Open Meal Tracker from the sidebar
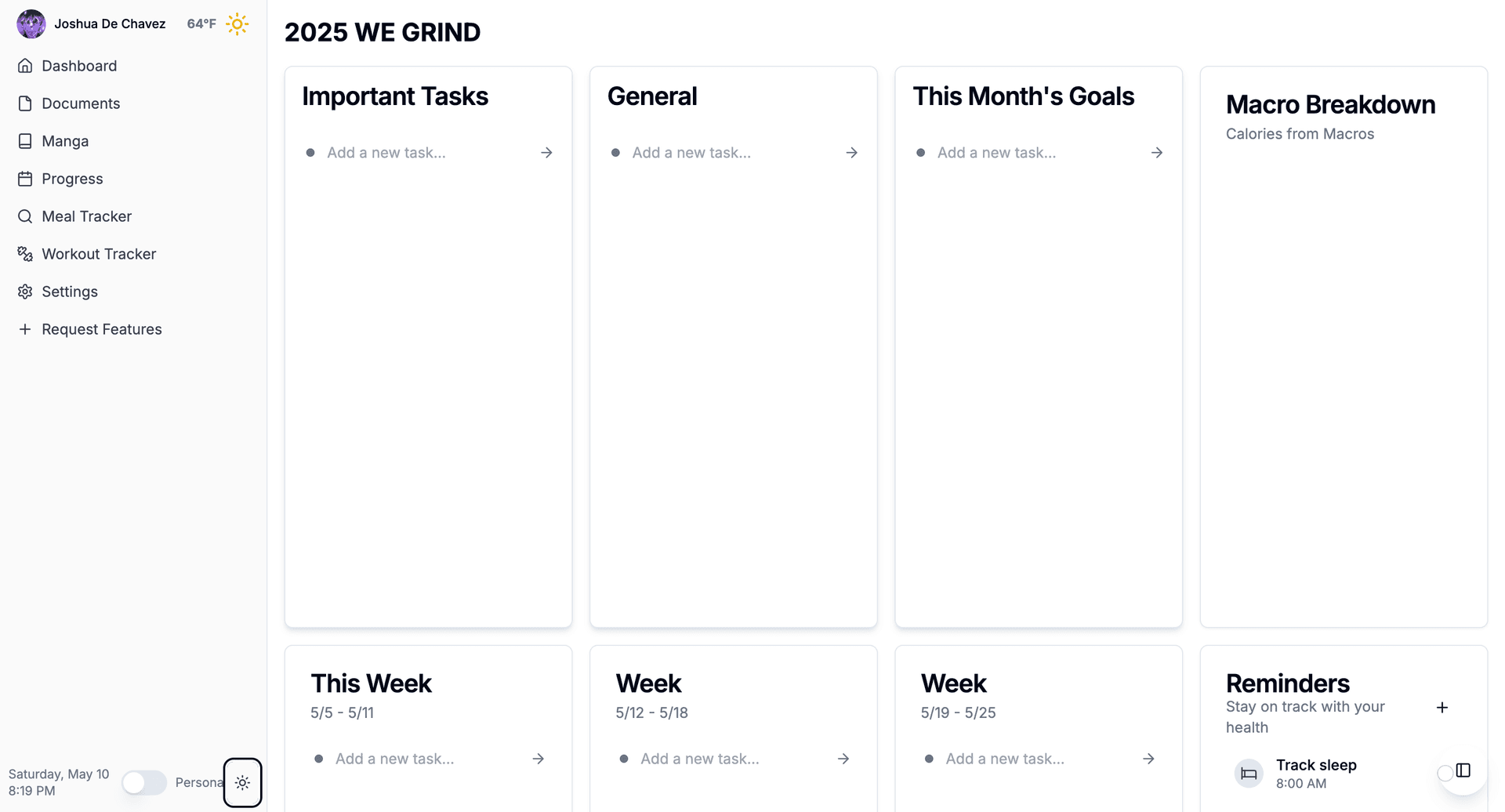 86,216
